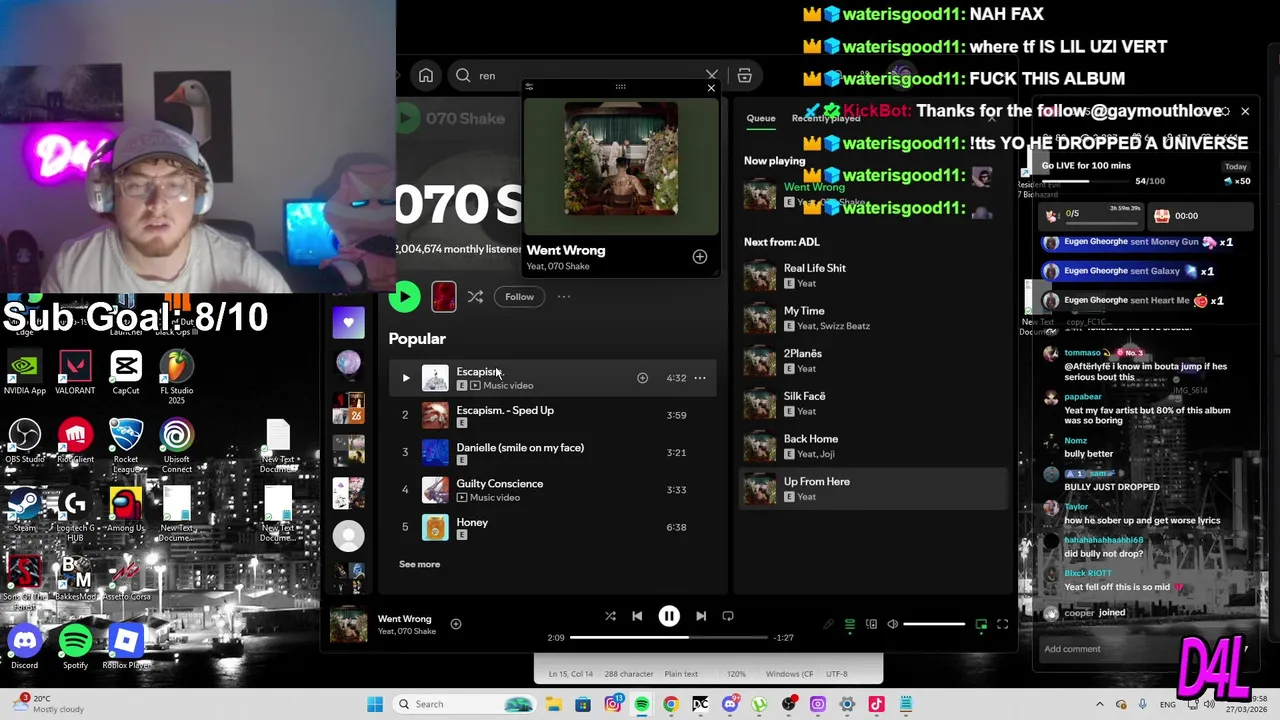Open OBS Studio desktop icon
This screenshot has height=720, width=1280.
[x=25, y=441]
